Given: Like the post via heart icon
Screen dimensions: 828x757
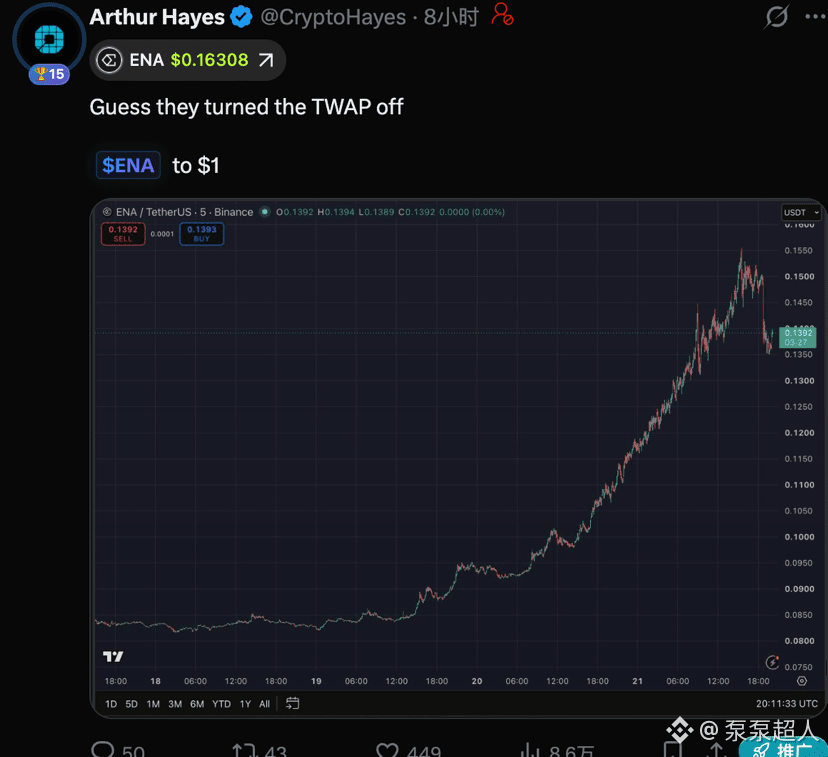Looking at the screenshot, I should click(387, 750).
